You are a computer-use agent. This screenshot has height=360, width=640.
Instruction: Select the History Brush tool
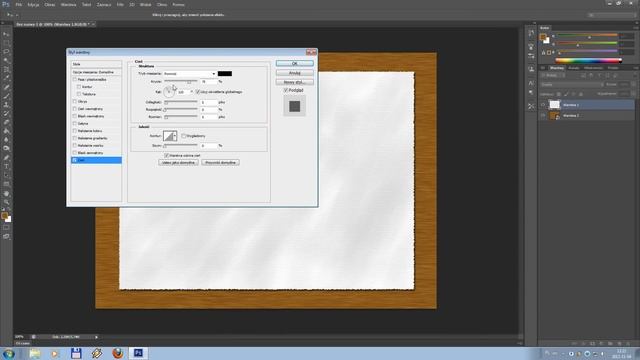tap(6, 113)
